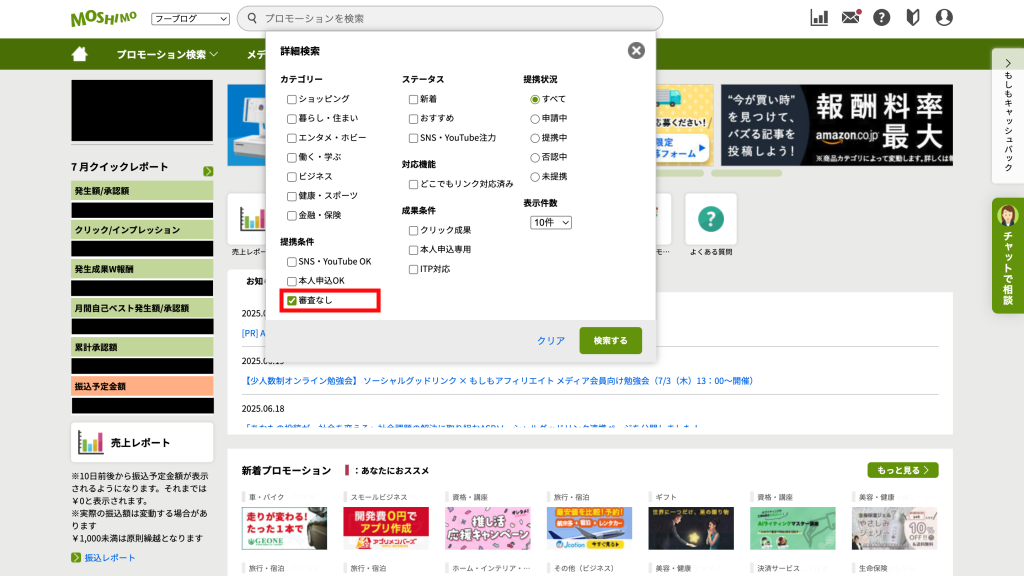Open the チャットで相談 side tab
1024x576 pixels.
tap(1007, 255)
